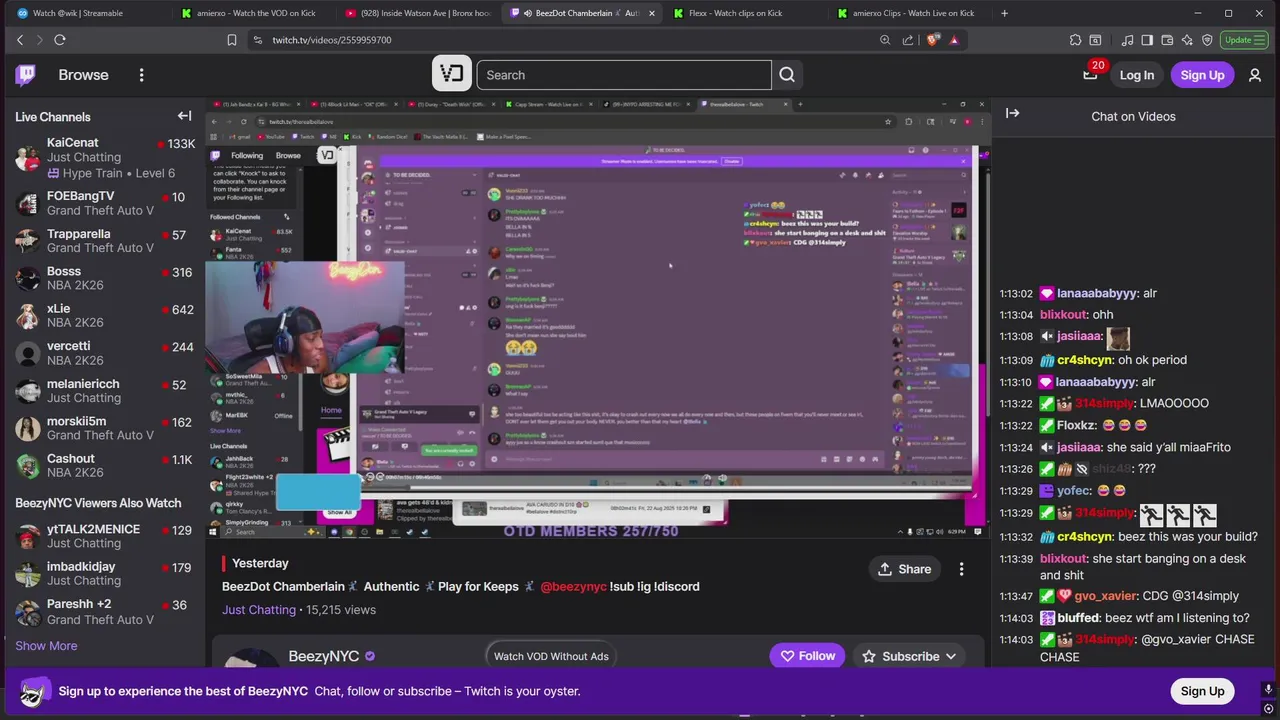Open Cashout channel in sidebar
The height and width of the screenshot is (720, 1280).
(x=105, y=466)
